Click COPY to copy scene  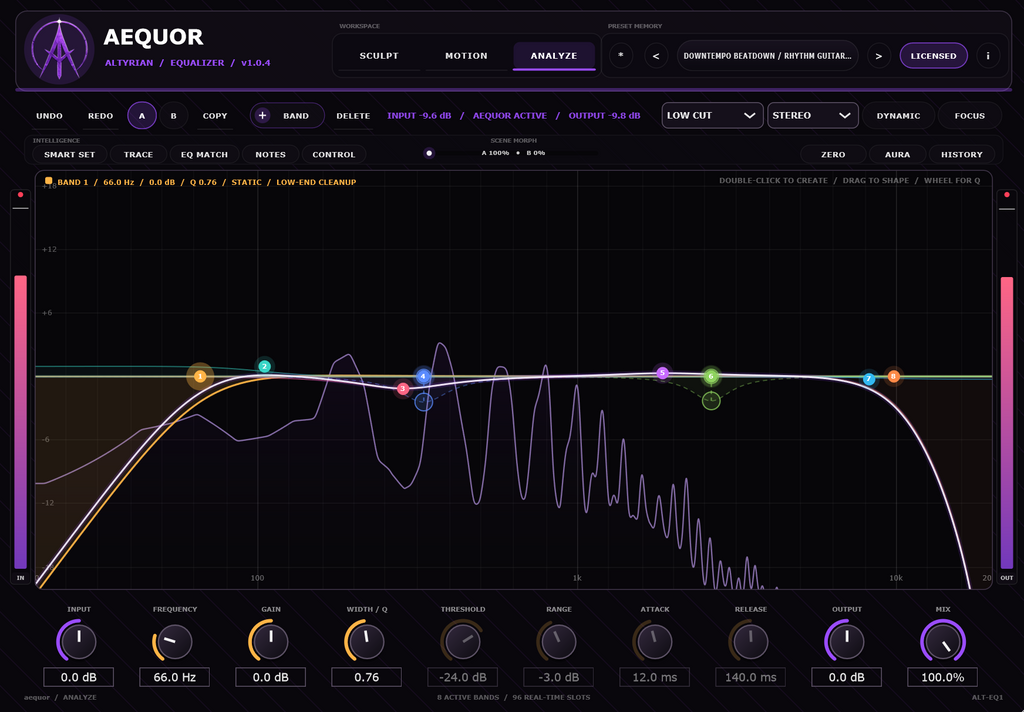pyautogui.click(x=215, y=116)
